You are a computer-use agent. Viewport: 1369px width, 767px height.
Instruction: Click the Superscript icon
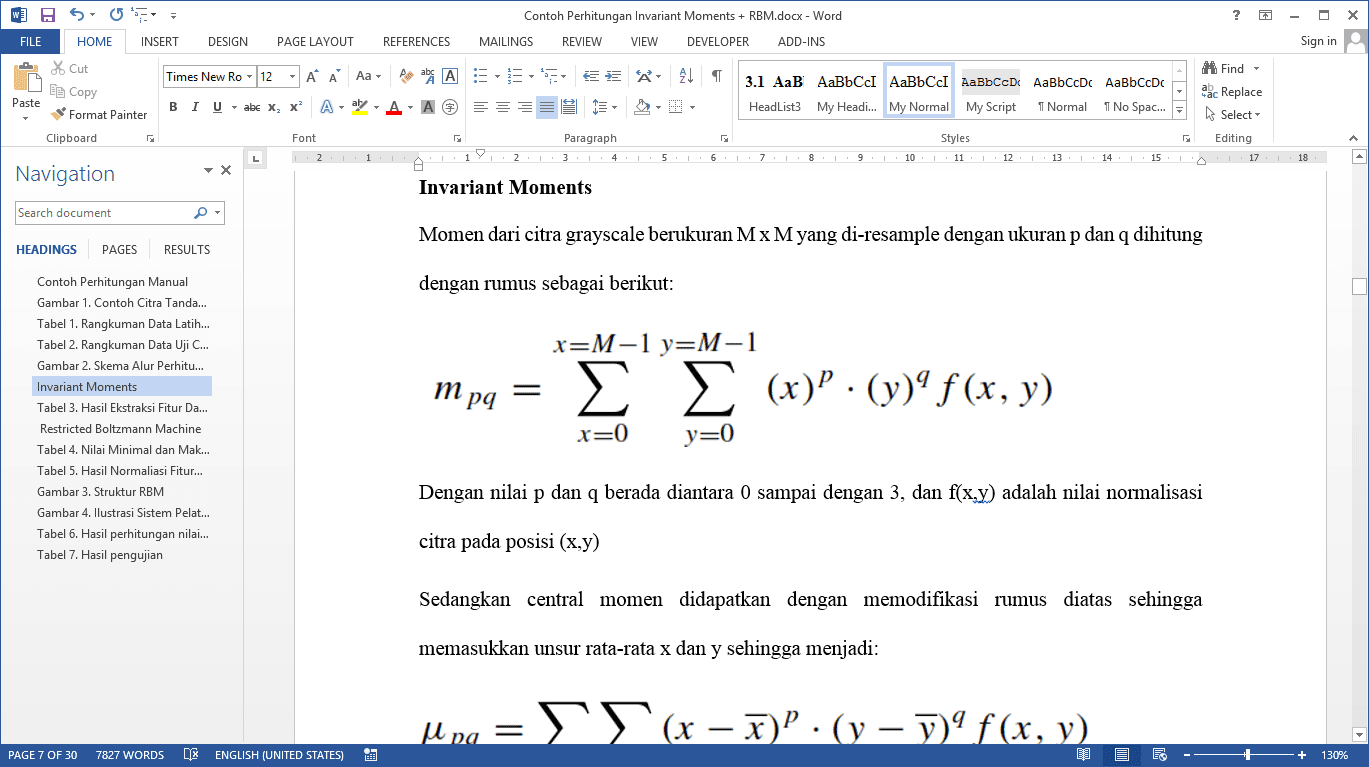pos(295,107)
